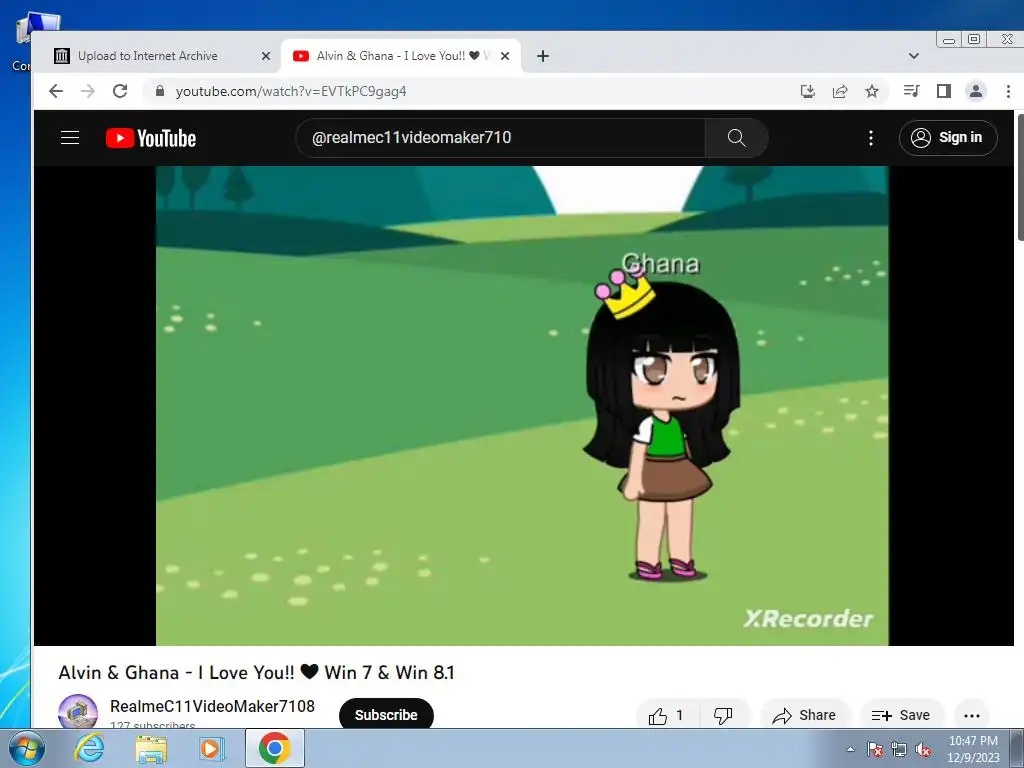This screenshot has width=1024, height=768.
Task: Open the taskbar clock and date
Action: coord(973,749)
